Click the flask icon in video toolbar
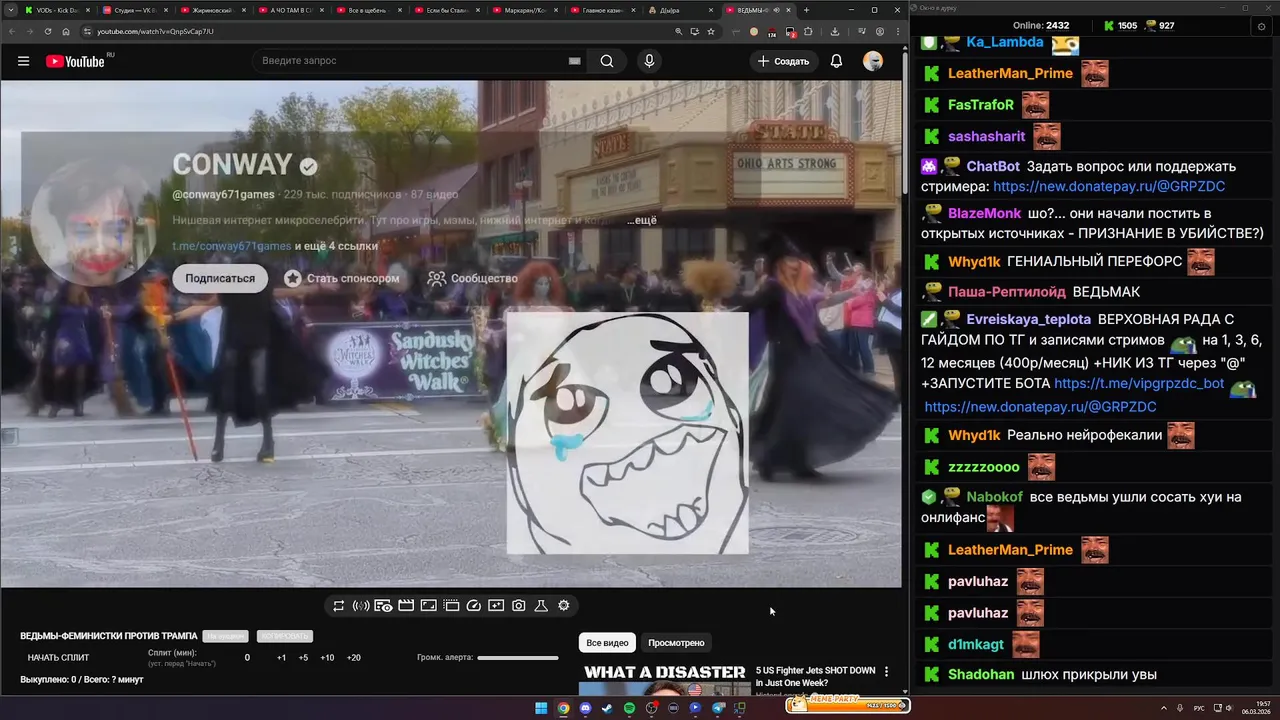Image resolution: width=1280 pixels, height=720 pixels. [x=541, y=606]
